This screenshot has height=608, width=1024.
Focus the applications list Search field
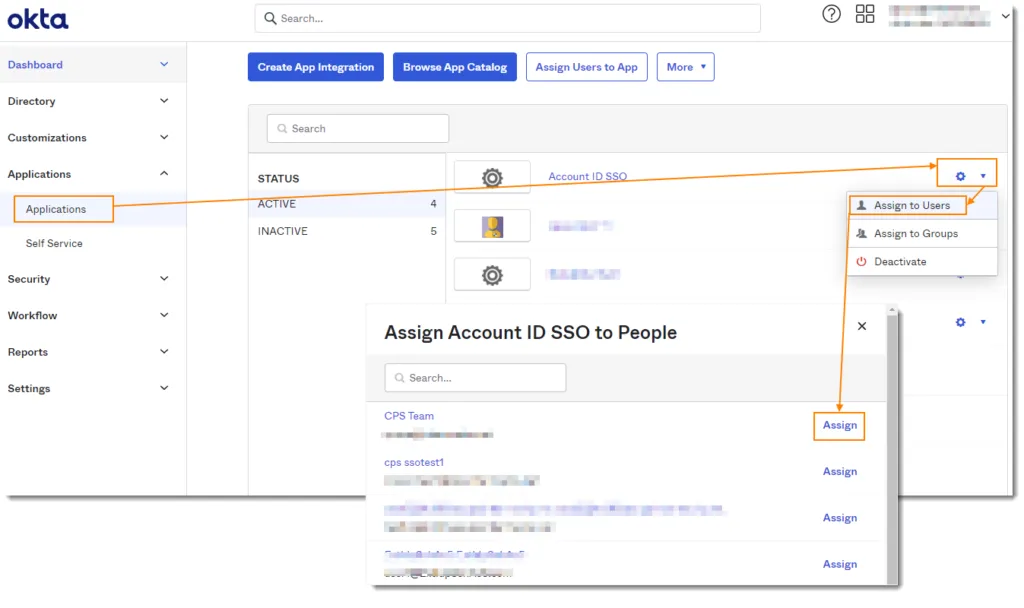point(358,129)
